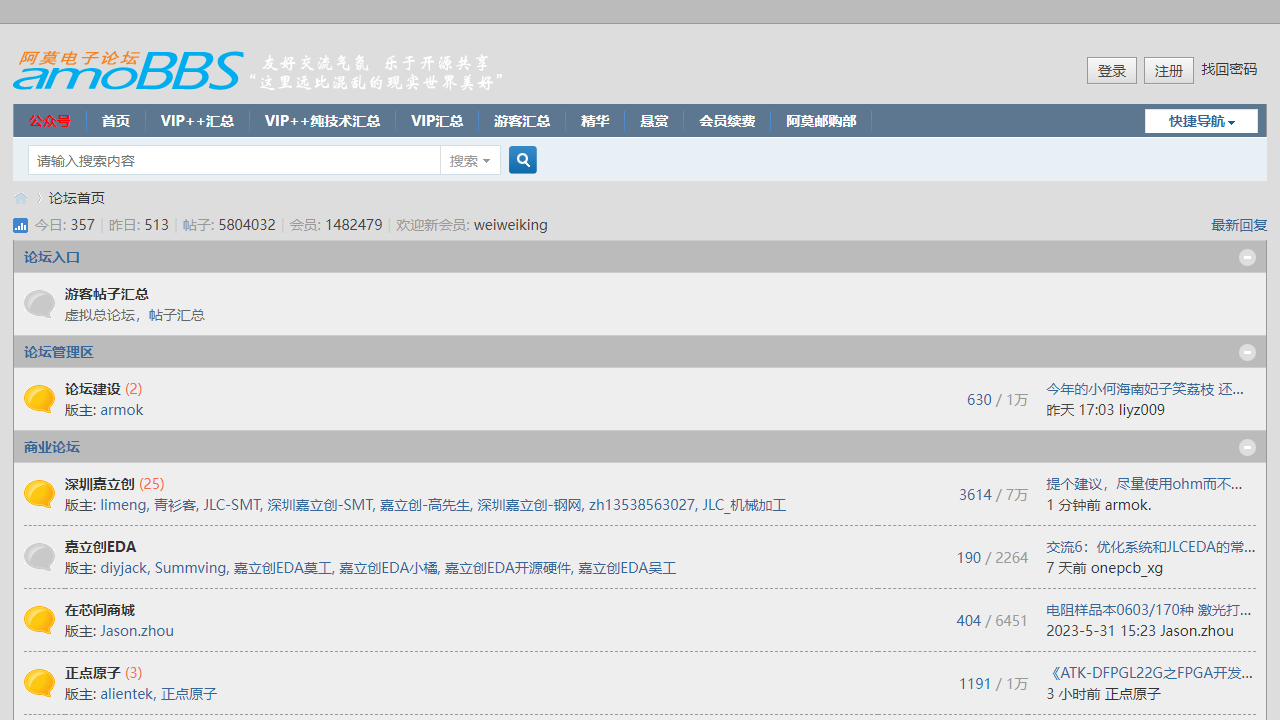Screen dimensions: 1280x720
Task: Click the yellow bubble icon for 深圳嘉立创
Action: pyautogui.click(x=39, y=494)
